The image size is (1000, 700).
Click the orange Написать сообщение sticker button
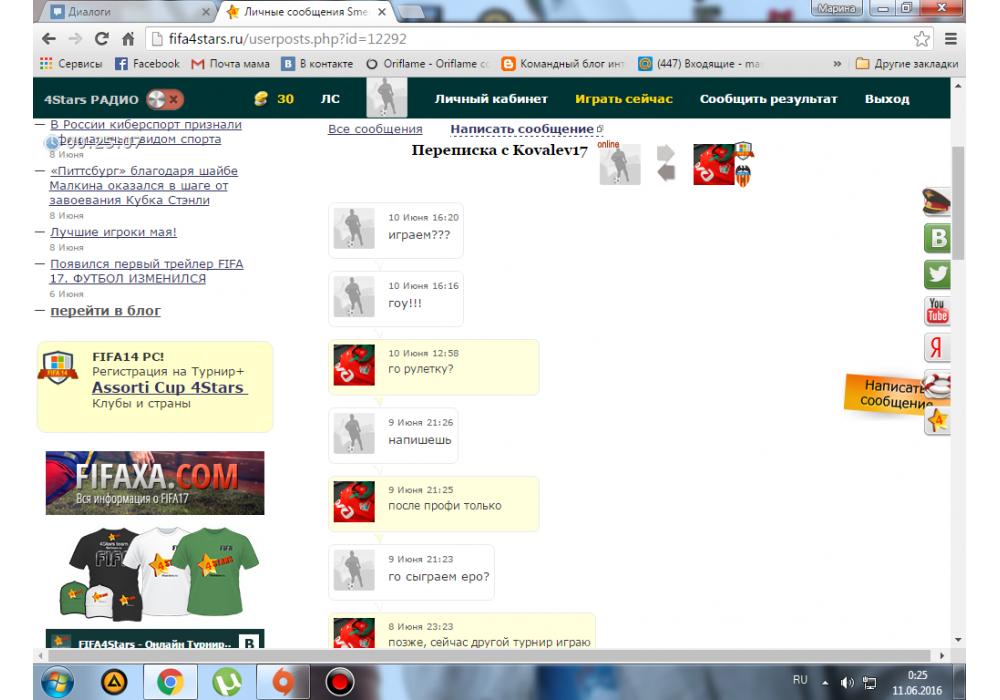895,394
